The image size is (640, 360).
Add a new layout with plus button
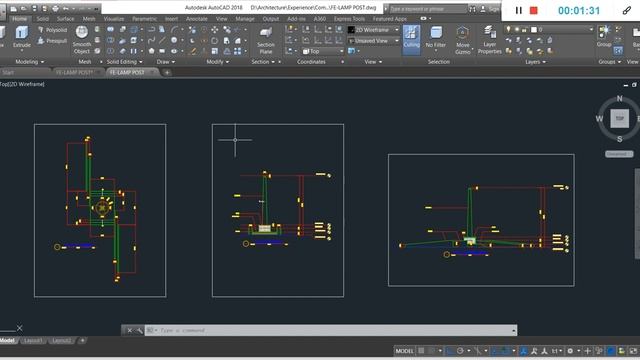click(82, 340)
